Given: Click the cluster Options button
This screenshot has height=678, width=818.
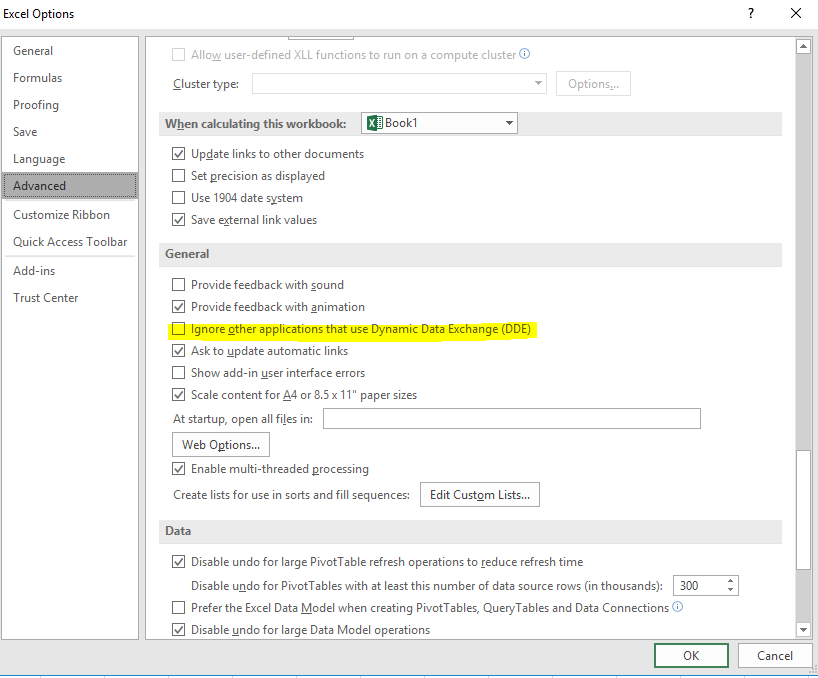Looking at the screenshot, I should (x=593, y=83).
